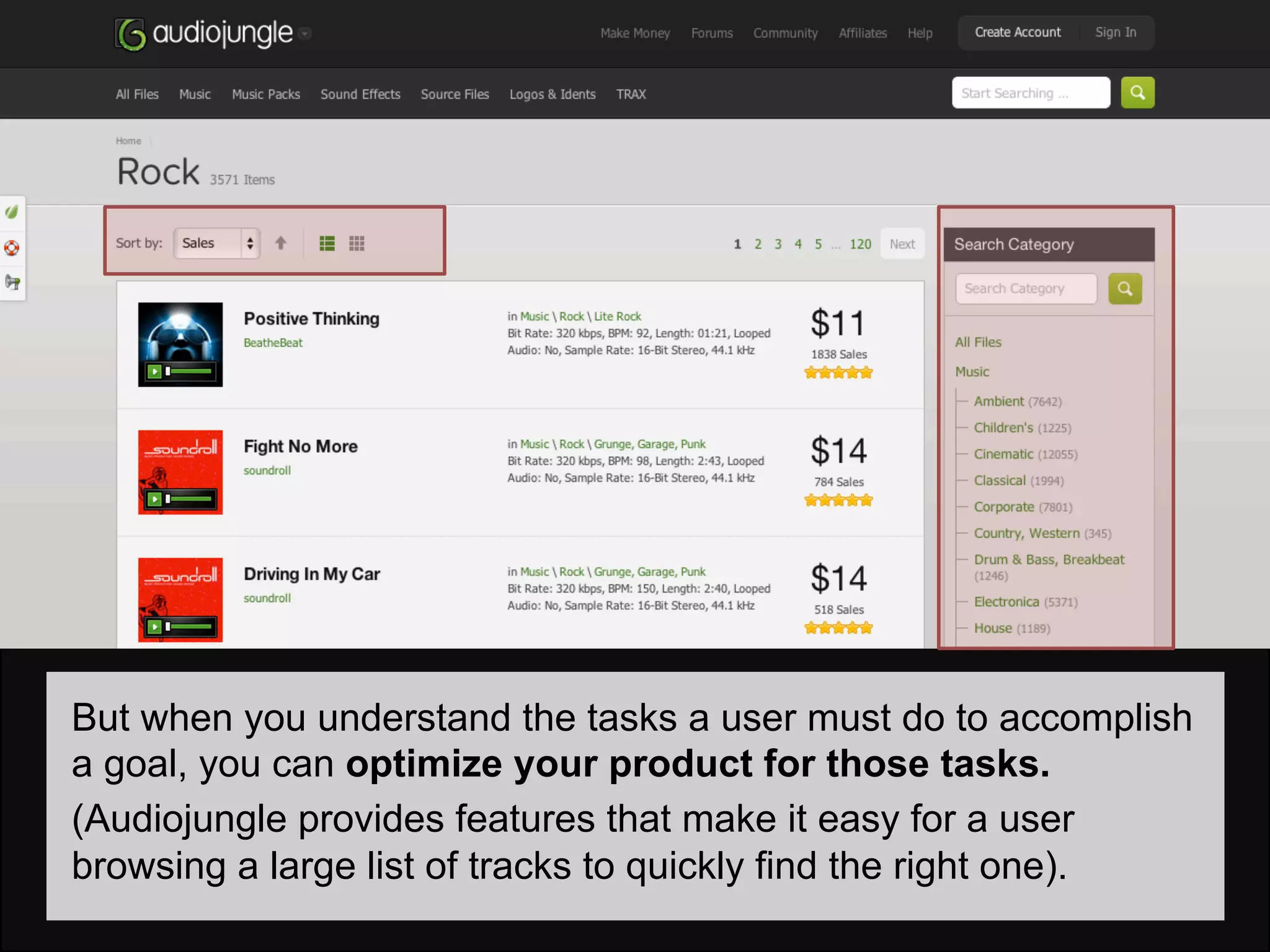Select the Corporate (7801) category
This screenshot has height=952, width=1270.
coord(1023,507)
